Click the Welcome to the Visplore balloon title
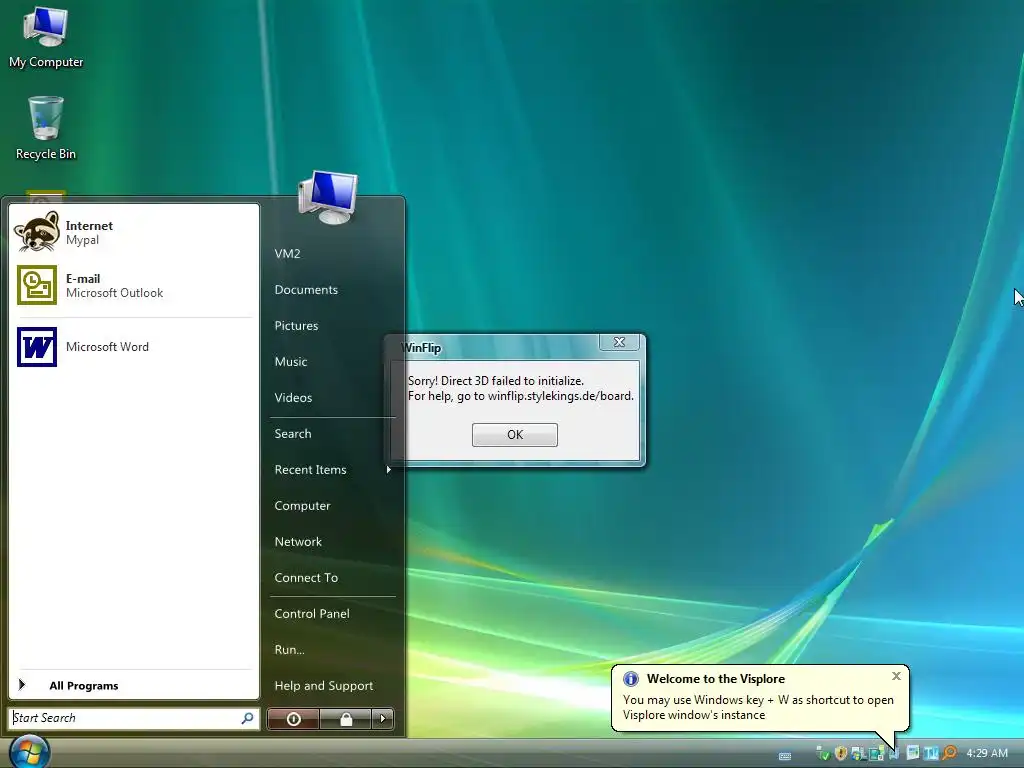The width and height of the screenshot is (1024, 768). coord(716,679)
